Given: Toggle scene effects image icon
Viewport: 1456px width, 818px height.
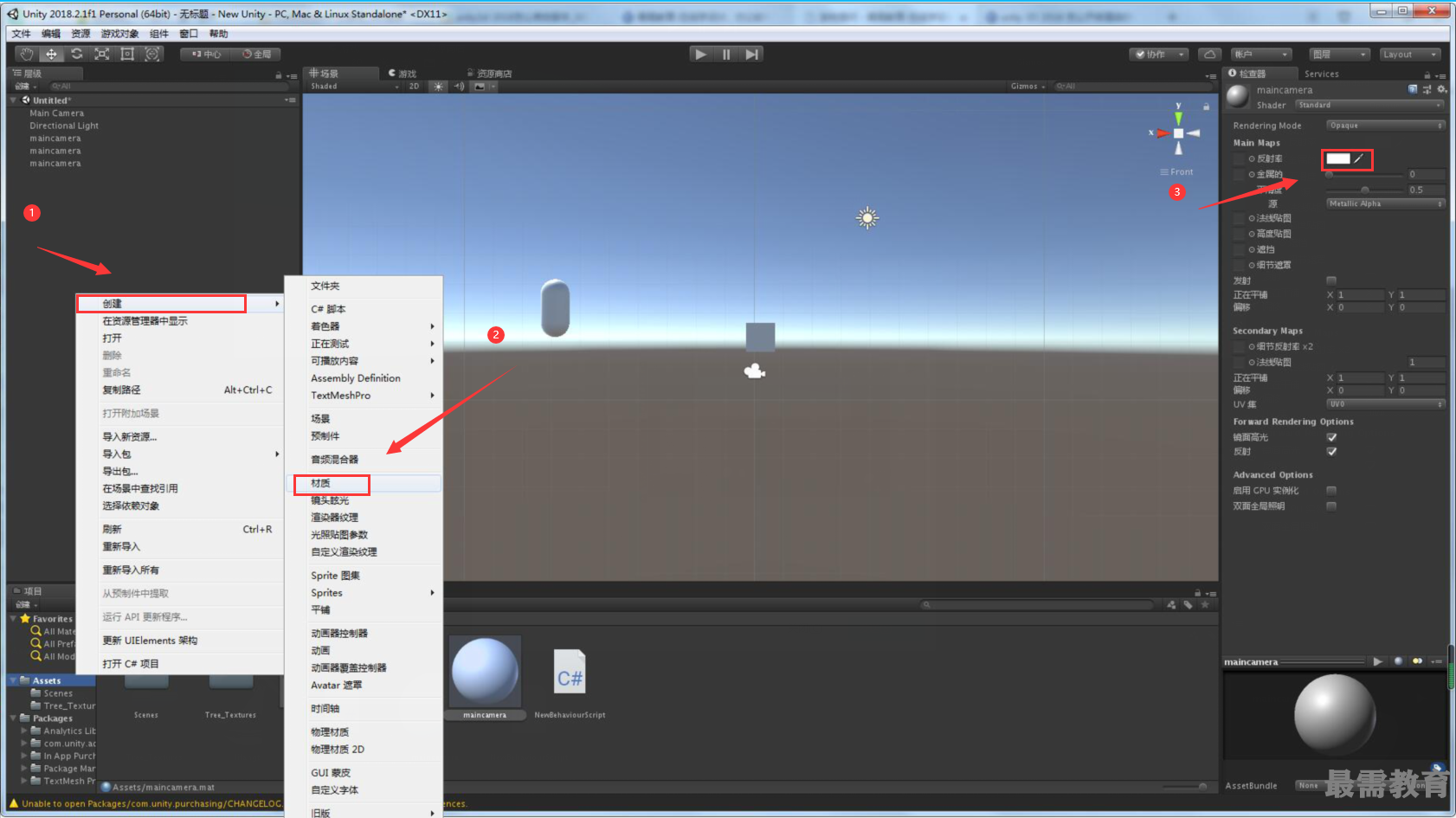Looking at the screenshot, I should tap(480, 87).
